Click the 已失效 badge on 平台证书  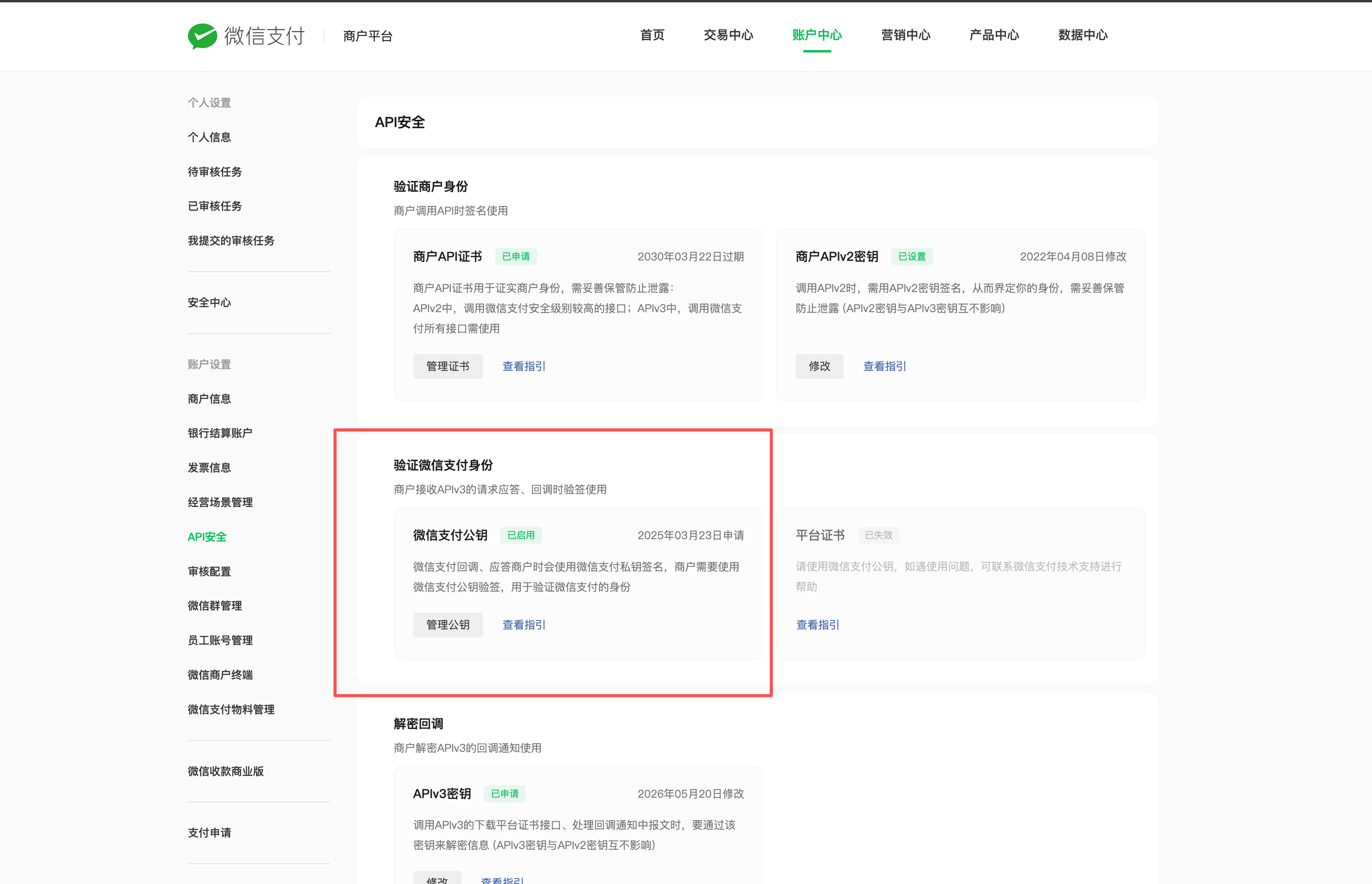click(x=878, y=535)
